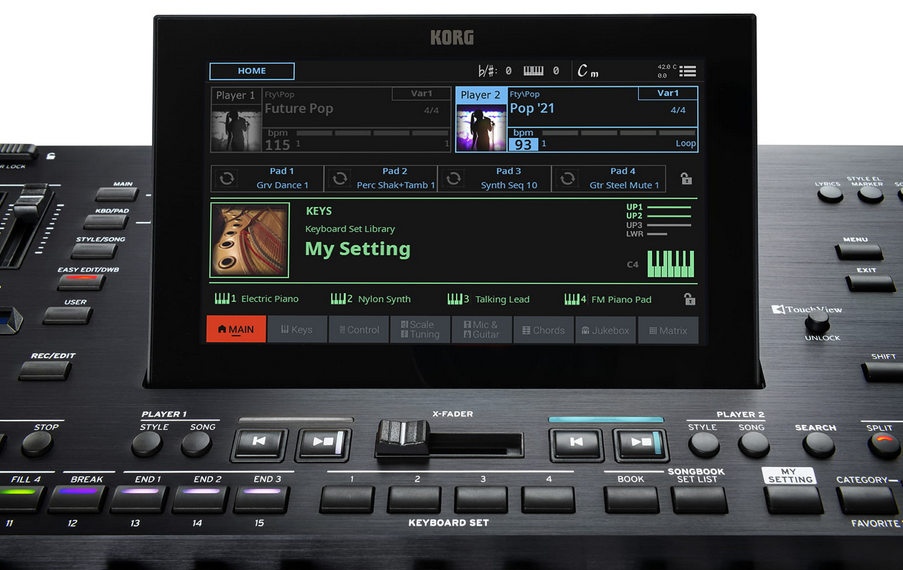Screen dimensions: 903x570
Task: Open the Player 2 Var1 selector
Action: pos(667,93)
